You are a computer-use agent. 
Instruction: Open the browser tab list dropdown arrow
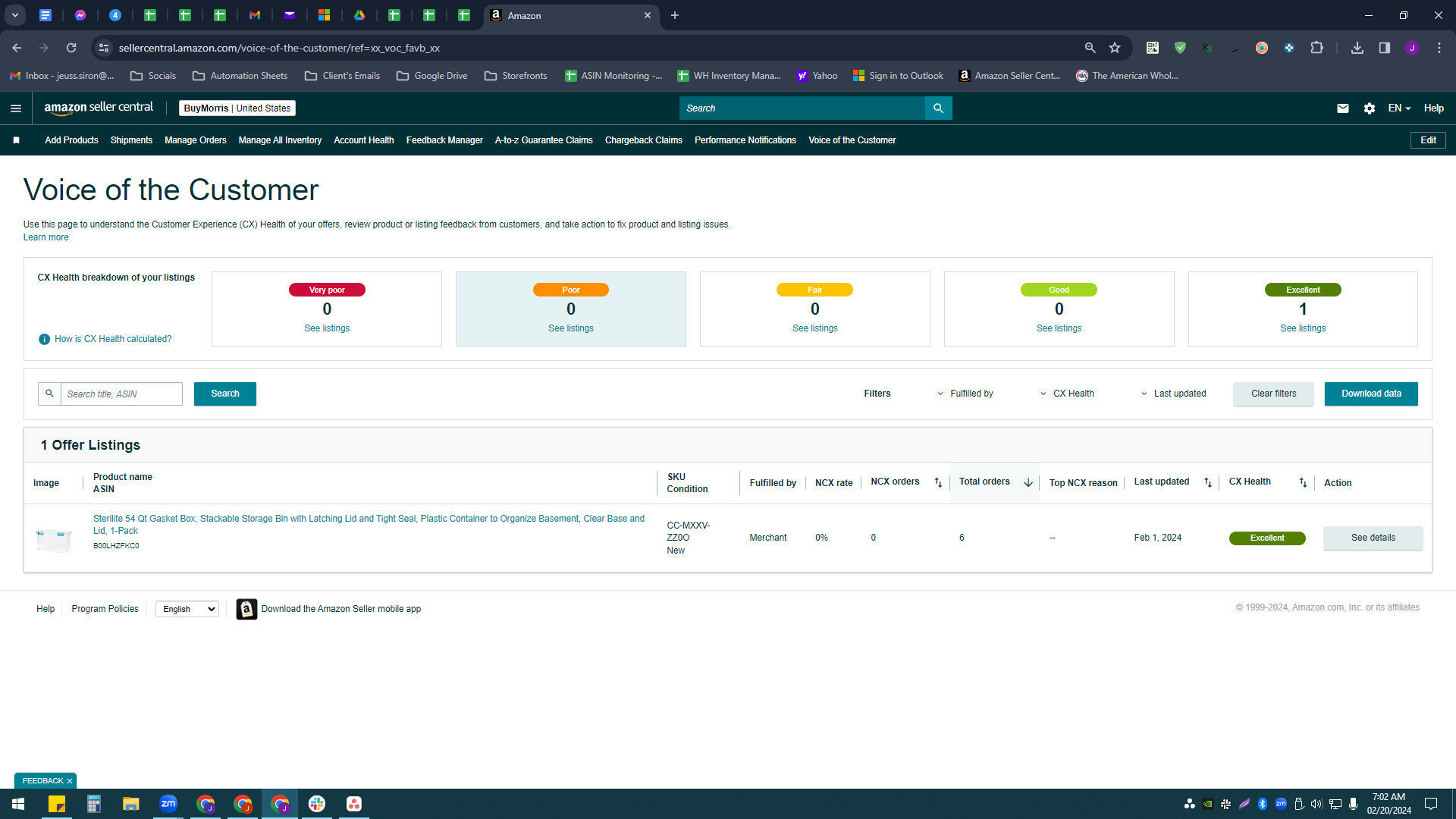[x=15, y=15]
